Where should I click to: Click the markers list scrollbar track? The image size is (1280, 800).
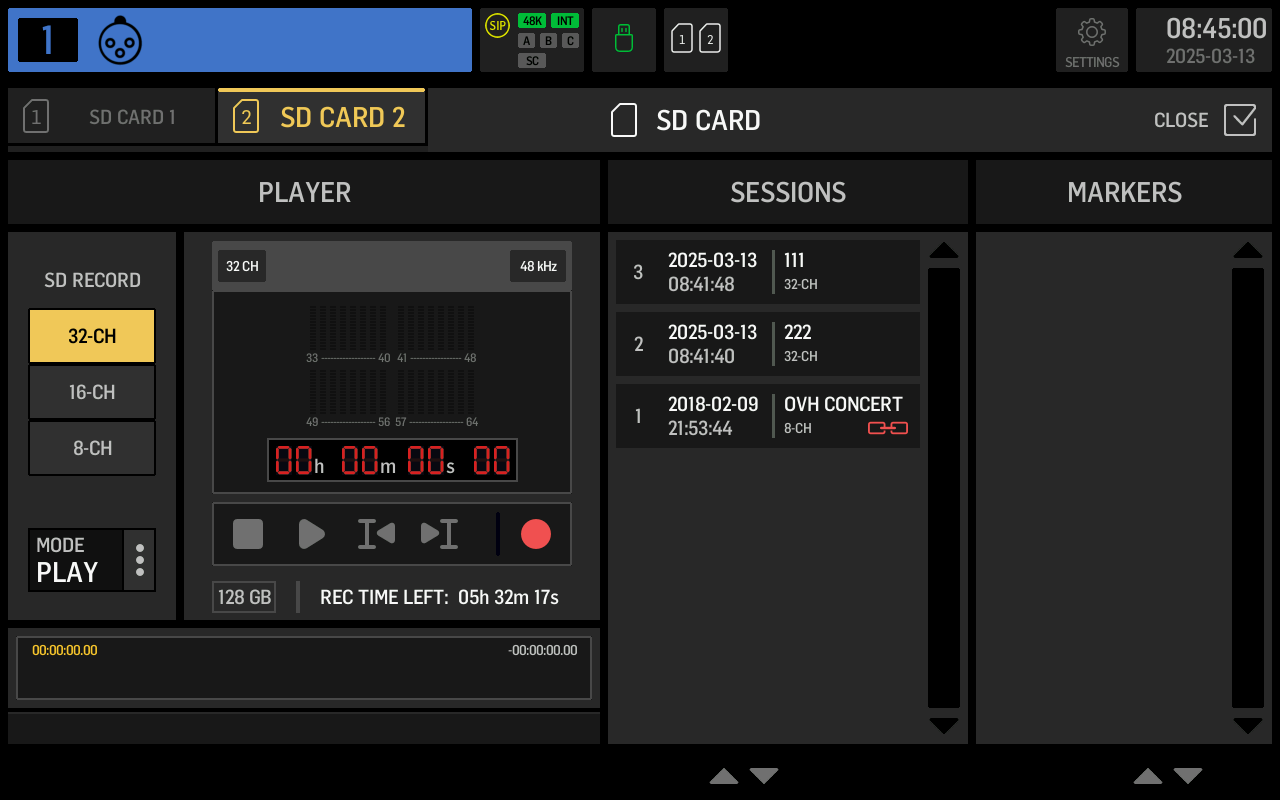tap(1248, 488)
